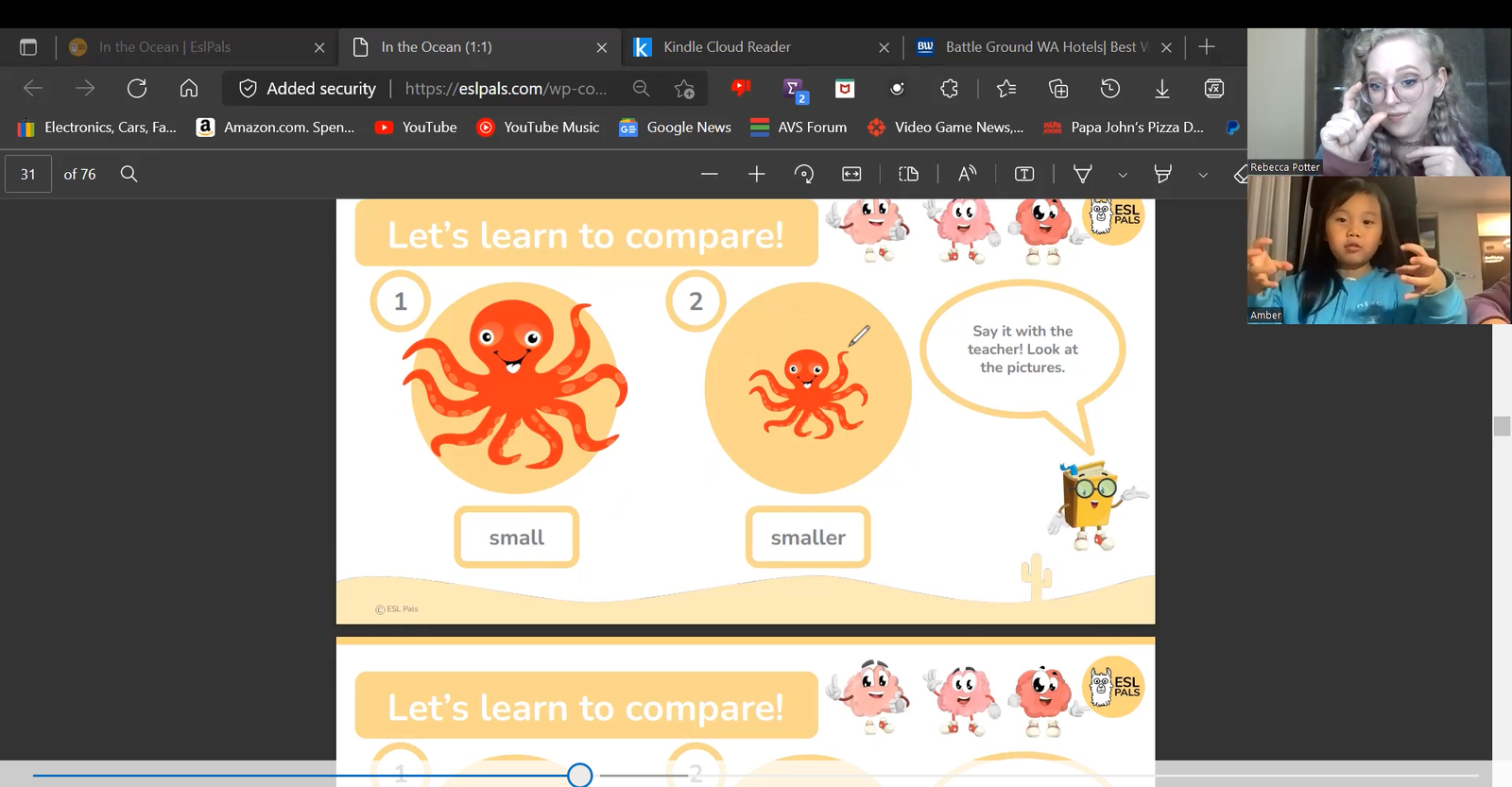This screenshot has height=787, width=1512.
Task: Open the Google News bookmark
Action: [676, 128]
